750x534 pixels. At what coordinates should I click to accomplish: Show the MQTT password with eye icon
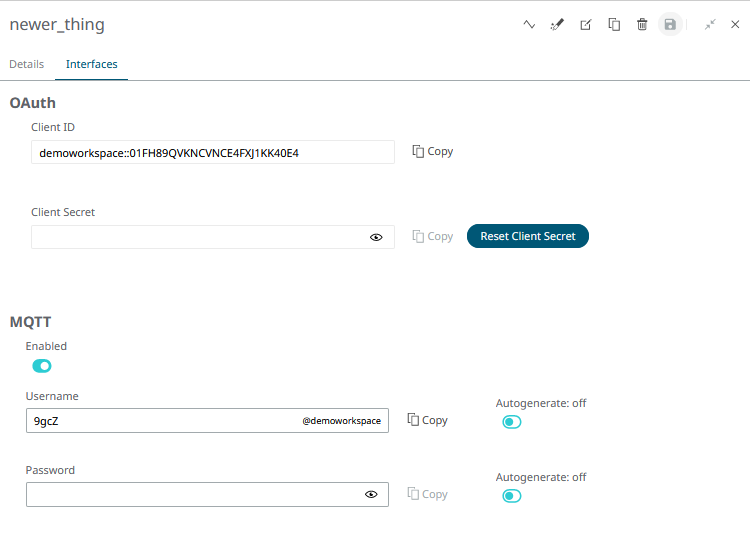[x=371, y=494]
